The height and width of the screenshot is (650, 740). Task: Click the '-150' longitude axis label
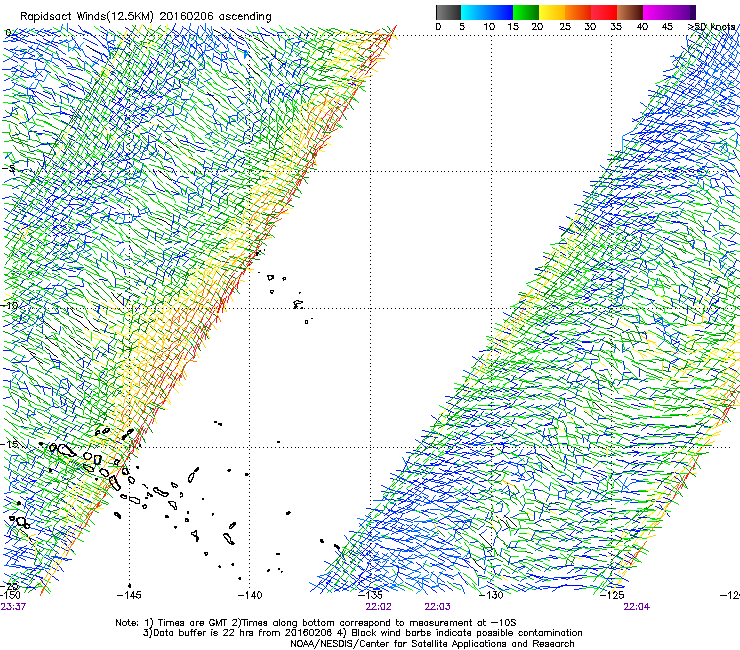pyautogui.click(x=10, y=595)
